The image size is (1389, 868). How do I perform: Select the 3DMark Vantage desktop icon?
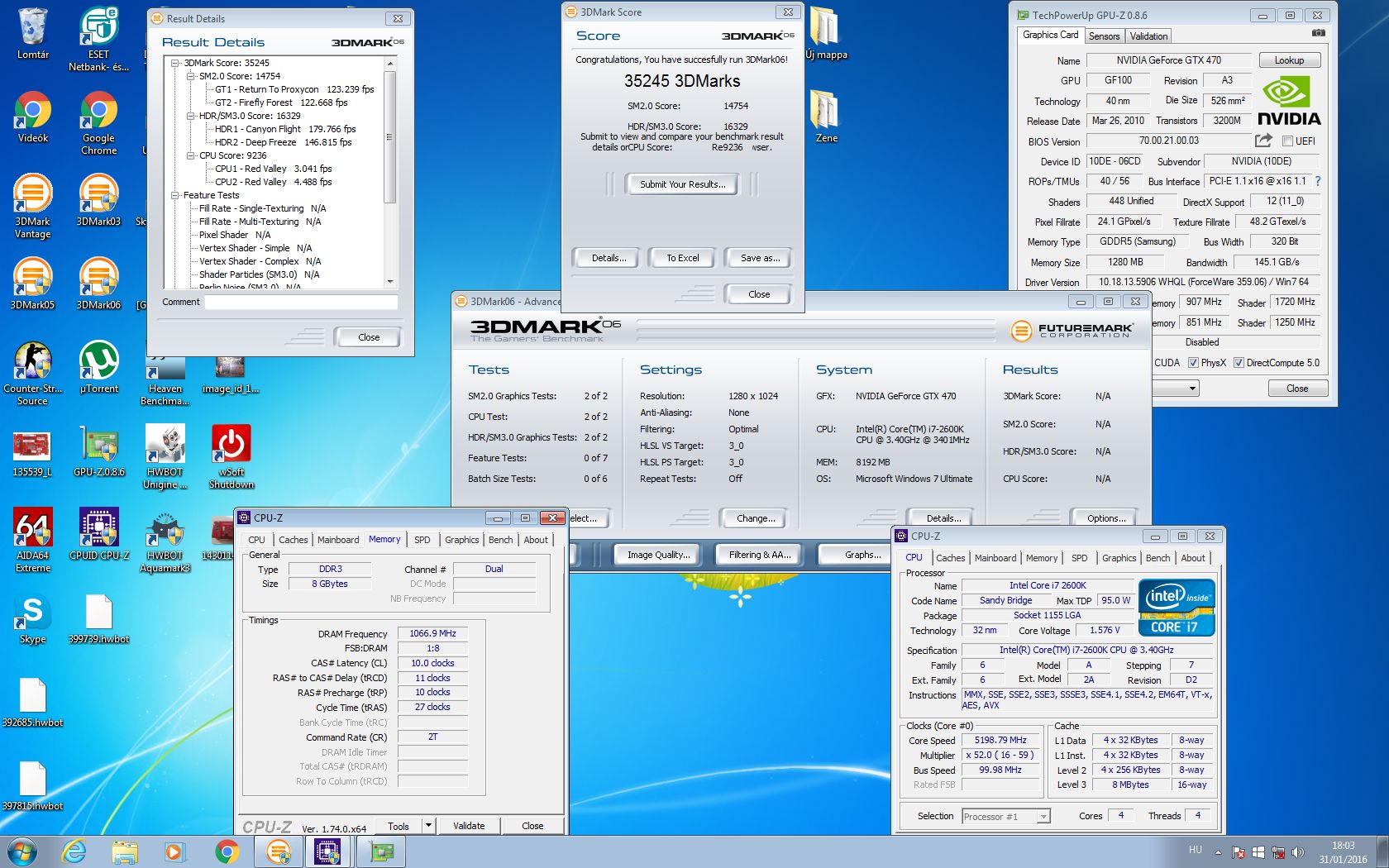(33, 207)
